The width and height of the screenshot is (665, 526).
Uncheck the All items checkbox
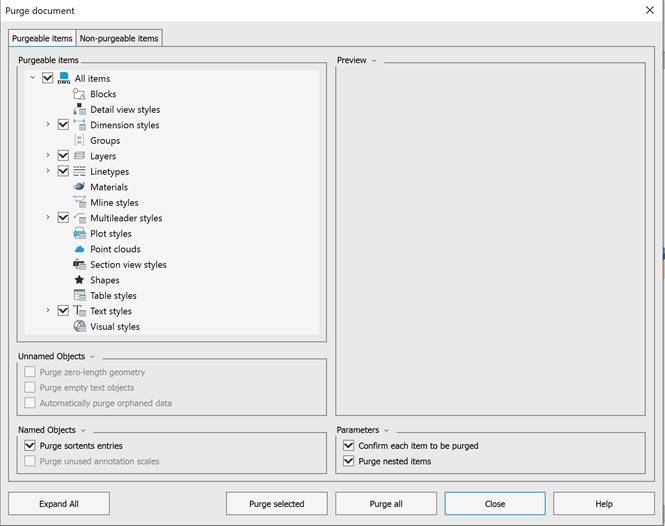coord(48,78)
